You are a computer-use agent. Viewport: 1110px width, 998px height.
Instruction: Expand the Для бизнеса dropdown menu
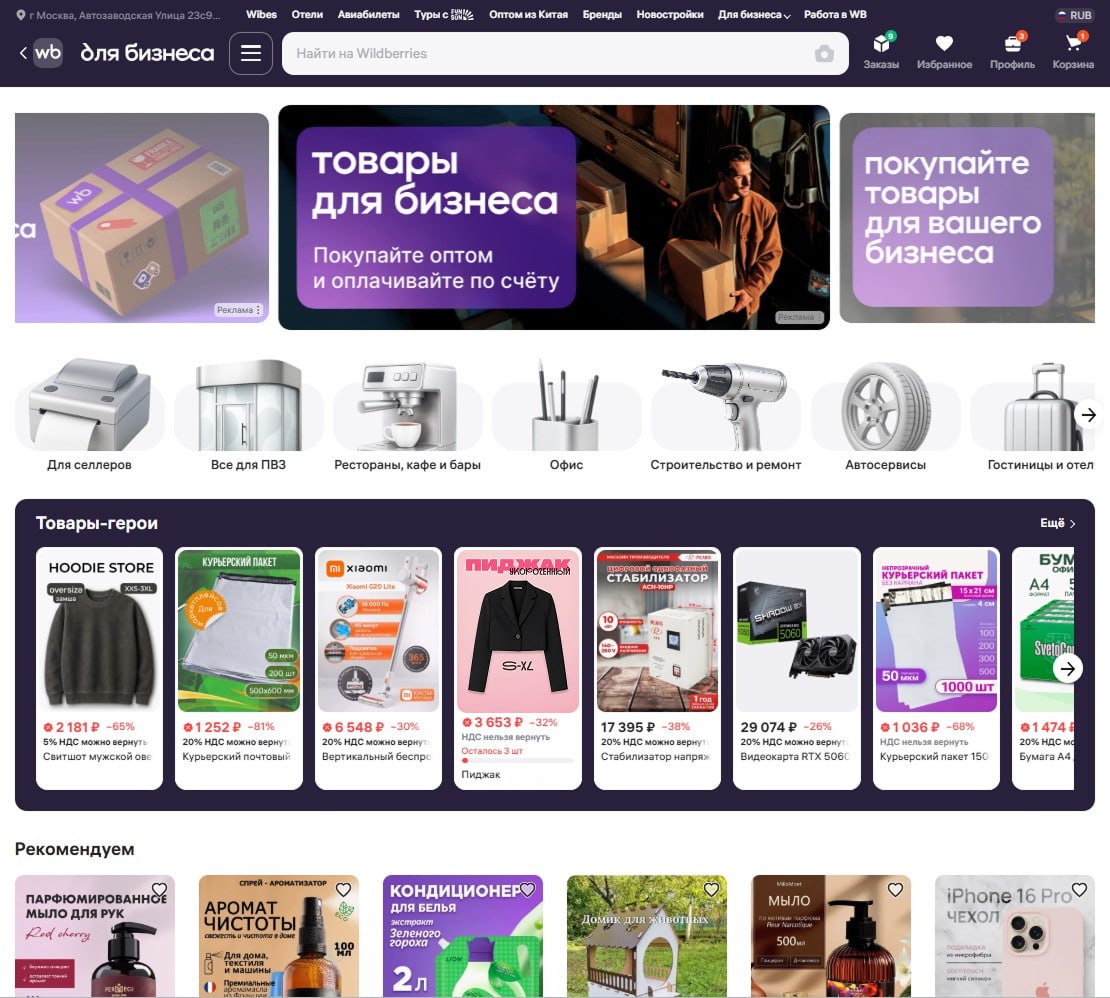coord(754,15)
